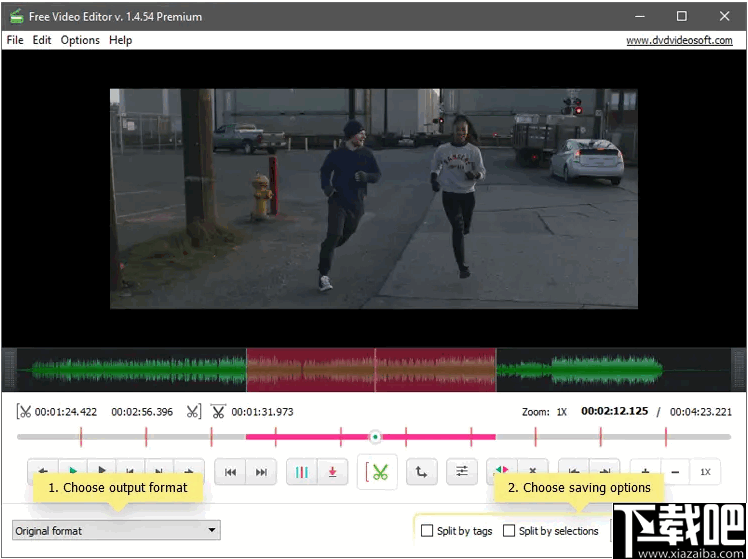Cut selection with the green scissors button
The width and height of the screenshot is (748, 559).
click(377, 472)
